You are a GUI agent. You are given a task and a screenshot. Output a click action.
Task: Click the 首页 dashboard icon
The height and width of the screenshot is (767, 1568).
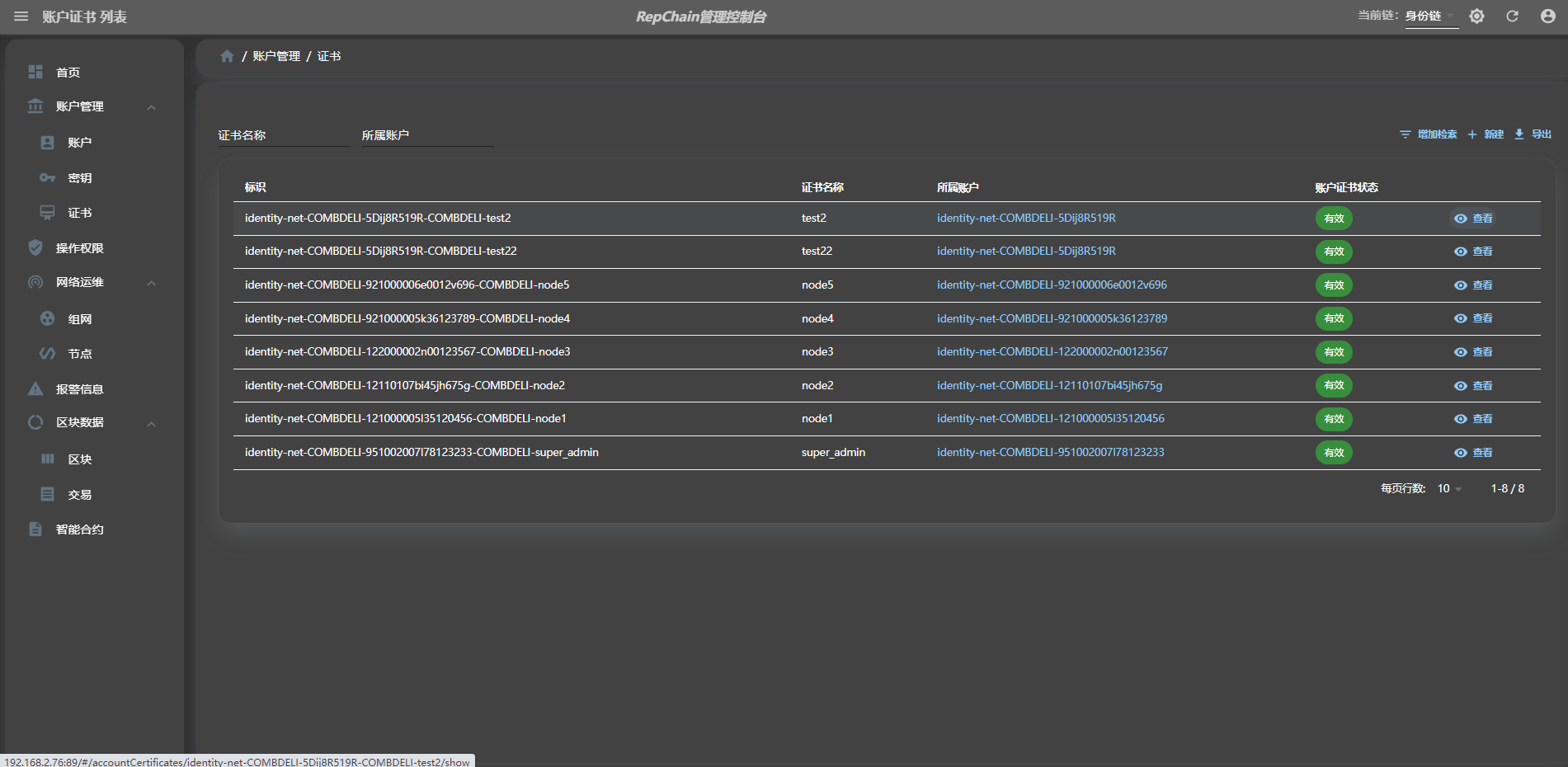point(35,72)
